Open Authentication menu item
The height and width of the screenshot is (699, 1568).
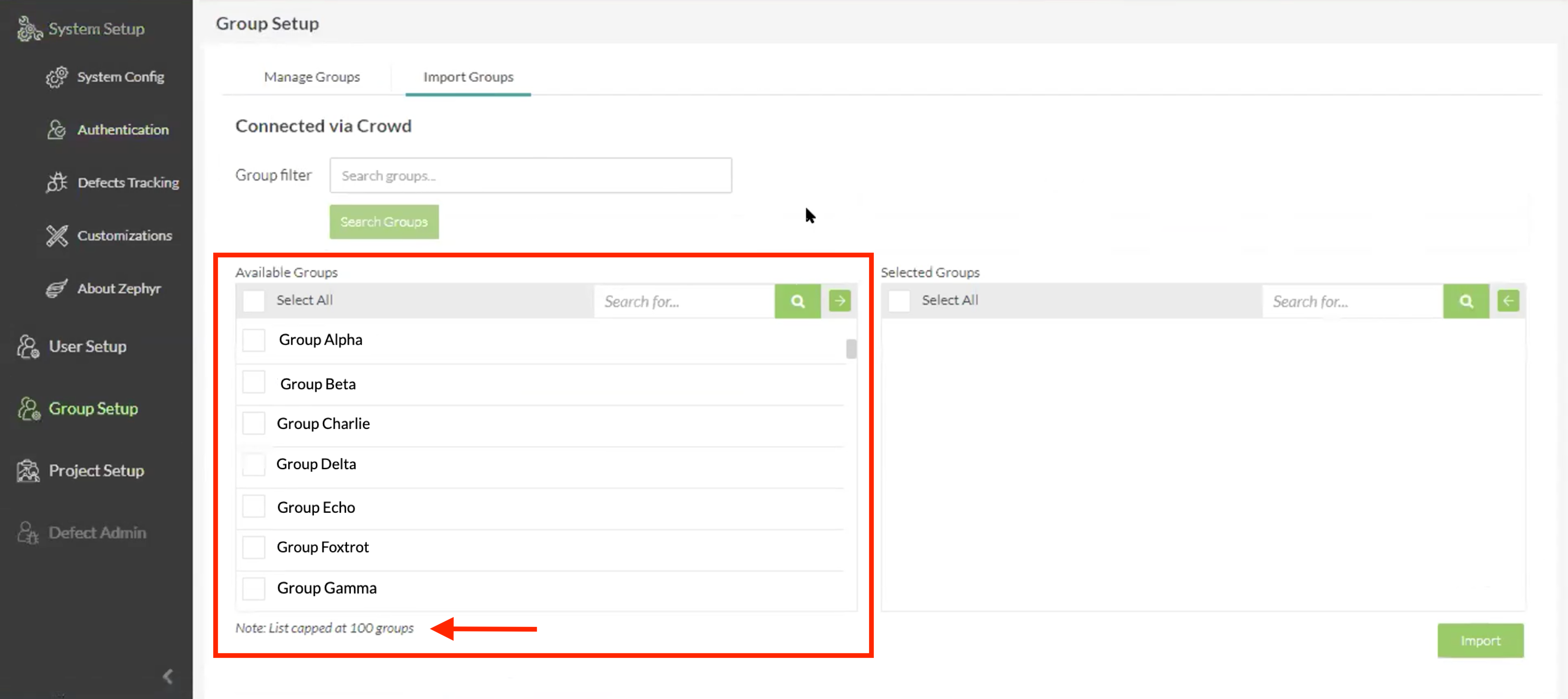(x=123, y=130)
